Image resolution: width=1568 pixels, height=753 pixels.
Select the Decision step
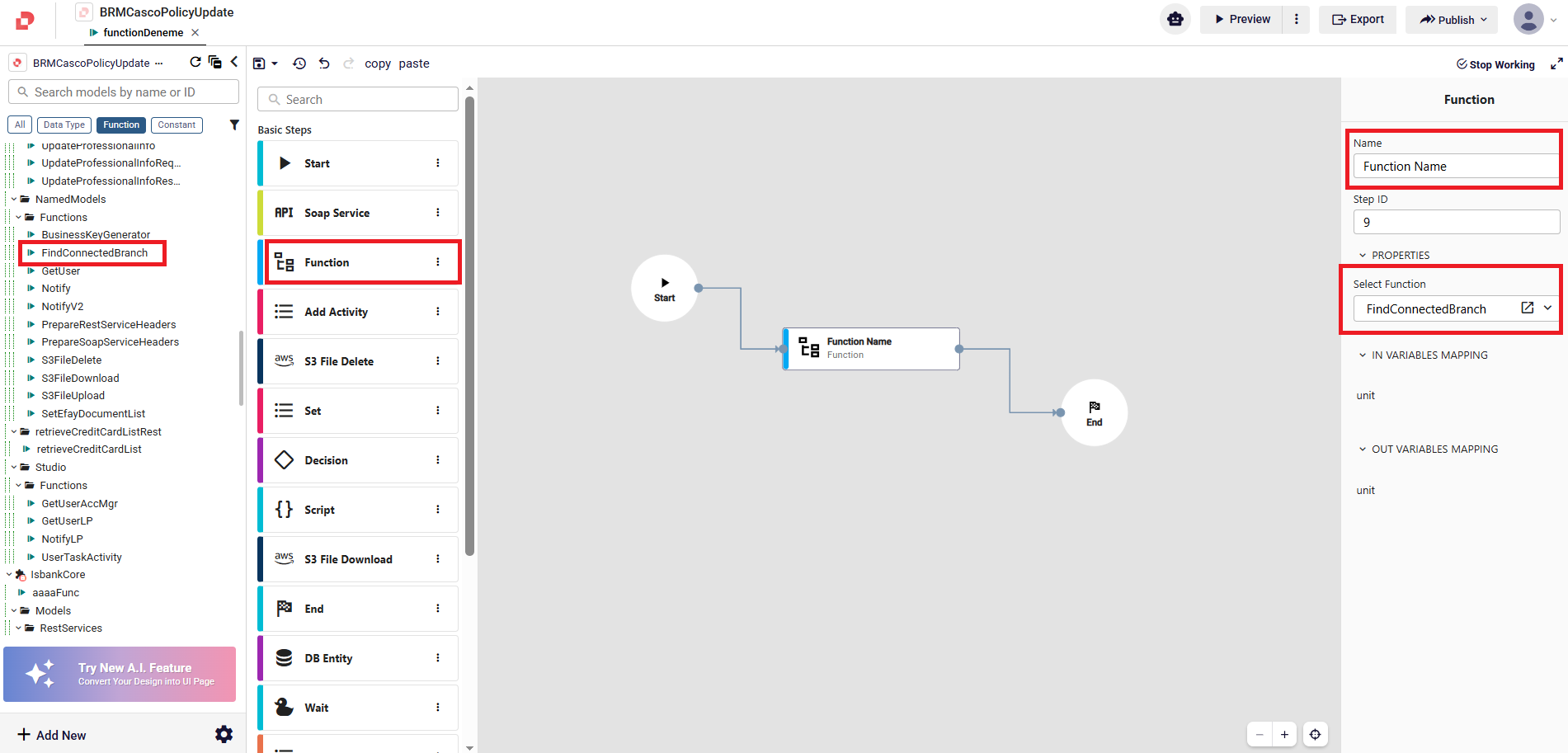click(357, 460)
